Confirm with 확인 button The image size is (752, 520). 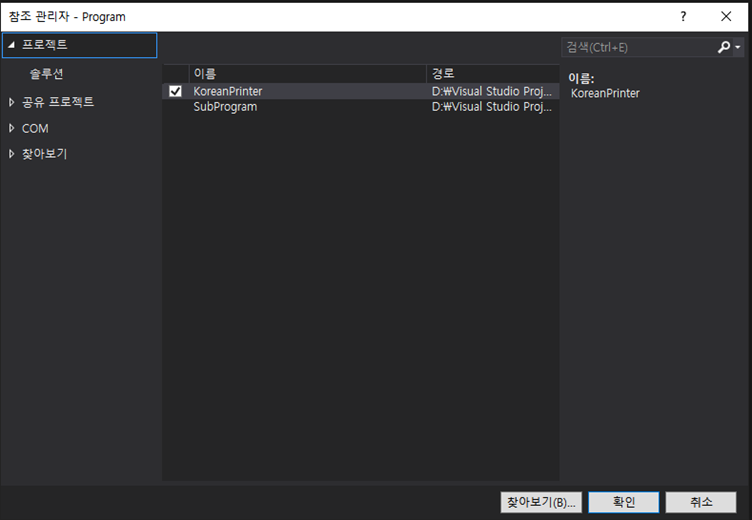[x=623, y=502]
